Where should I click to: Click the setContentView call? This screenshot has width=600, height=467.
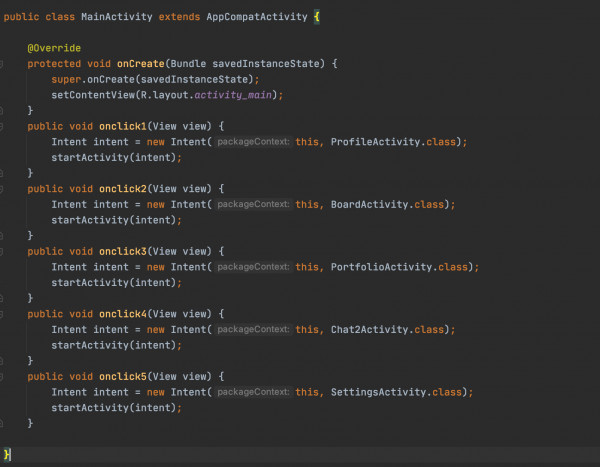[x=93, y=95]
